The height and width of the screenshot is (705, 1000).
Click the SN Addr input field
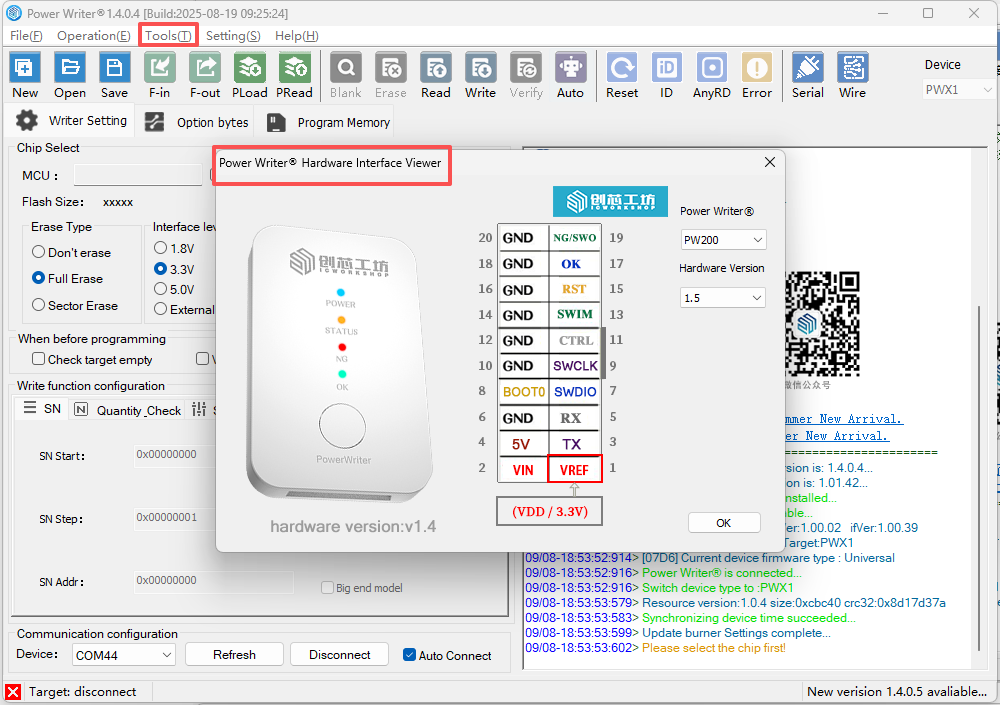214,581
